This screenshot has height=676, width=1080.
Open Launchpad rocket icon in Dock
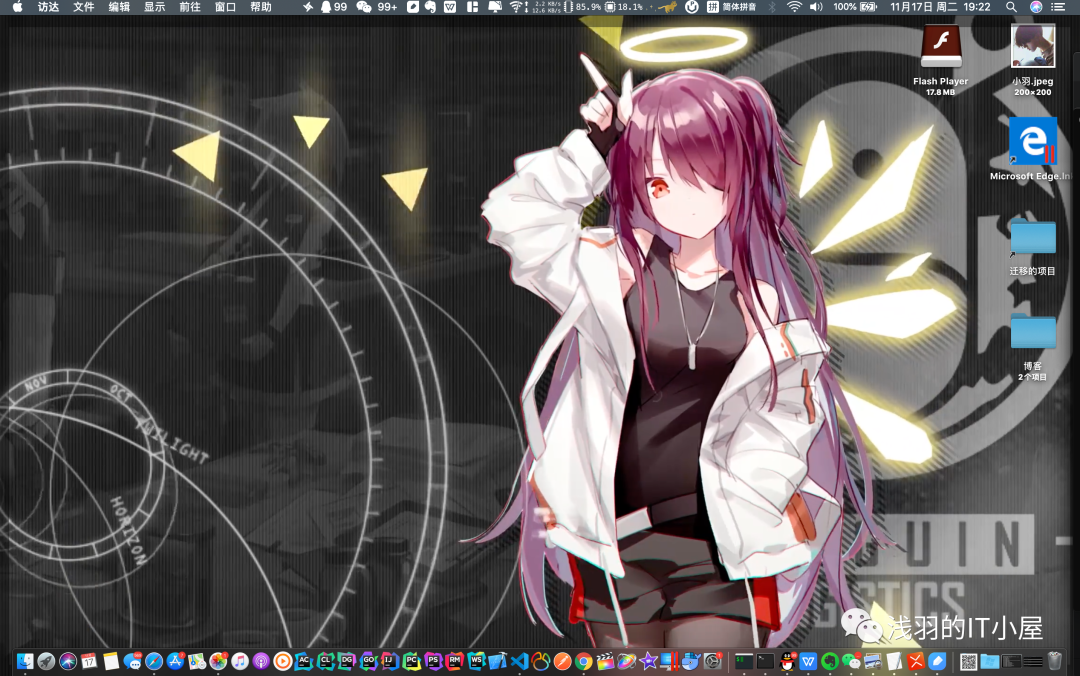point(46,662)
